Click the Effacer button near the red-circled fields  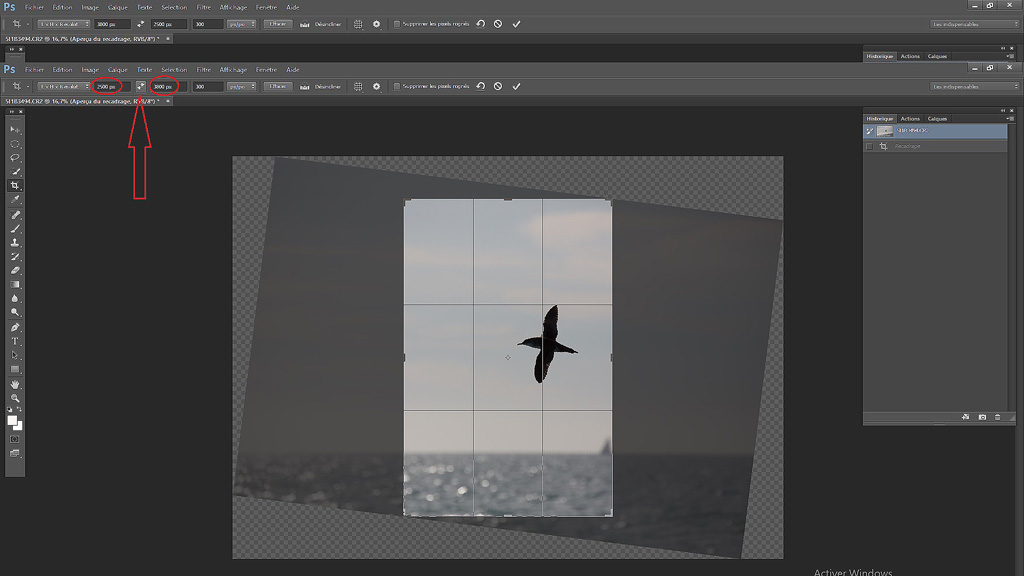[x=277, y=87]
